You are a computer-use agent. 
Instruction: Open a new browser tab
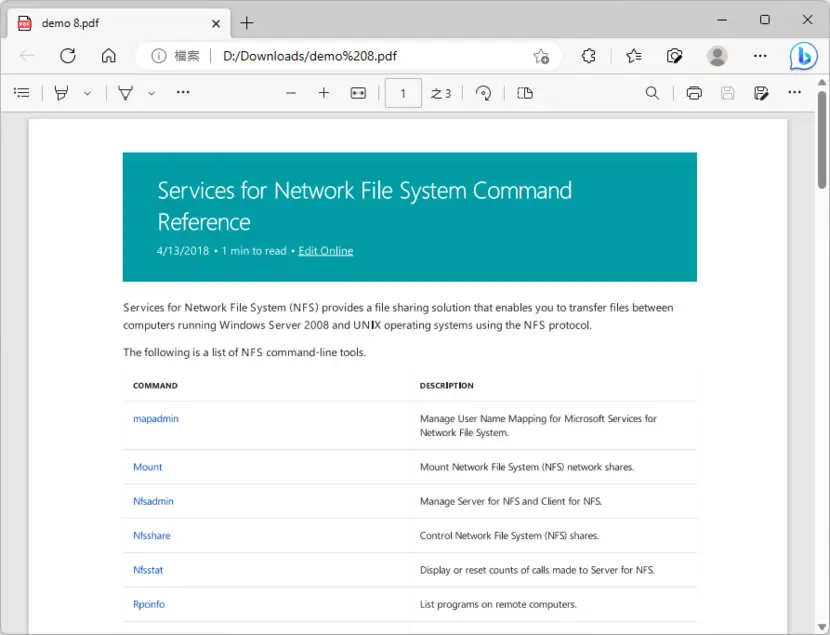(x=247, y=23)
